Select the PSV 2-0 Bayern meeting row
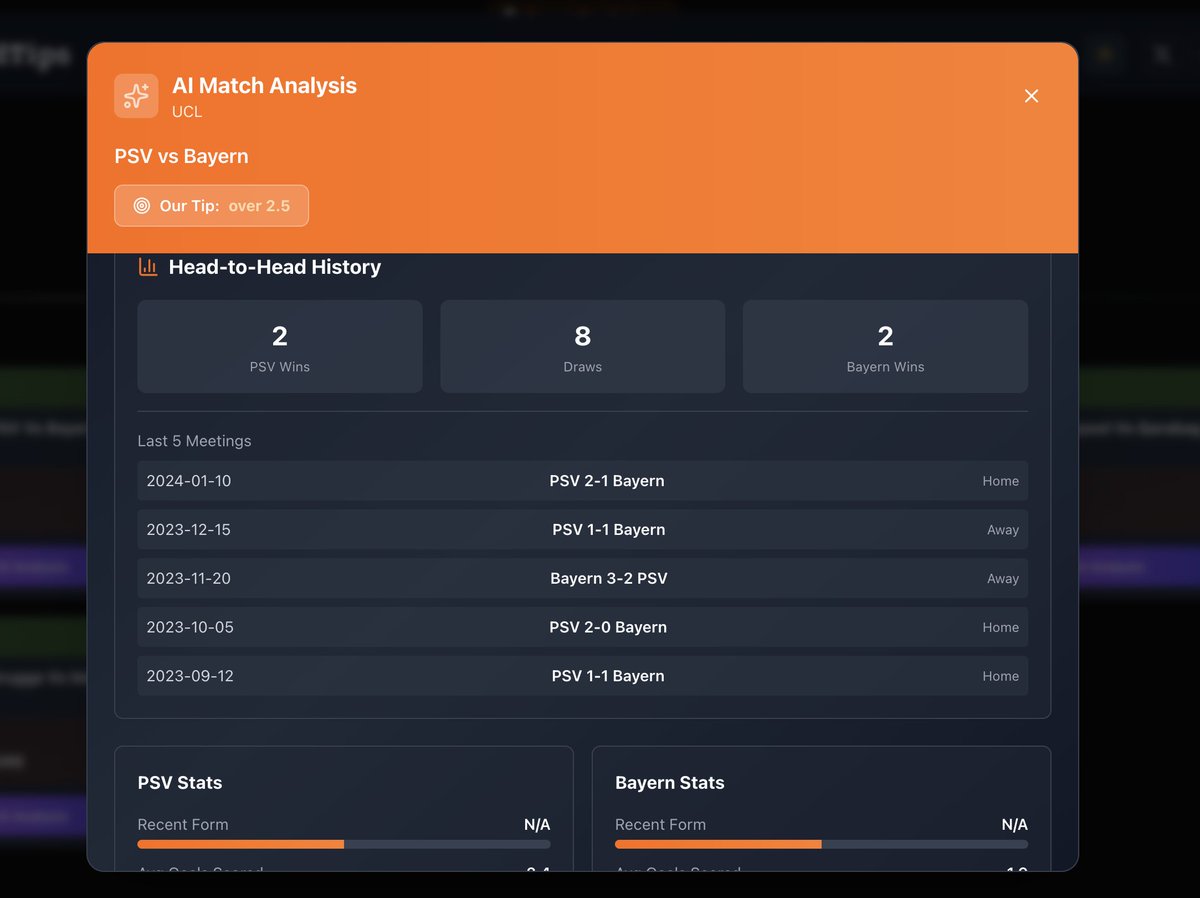1200x898 pixels. coord(583,628)
